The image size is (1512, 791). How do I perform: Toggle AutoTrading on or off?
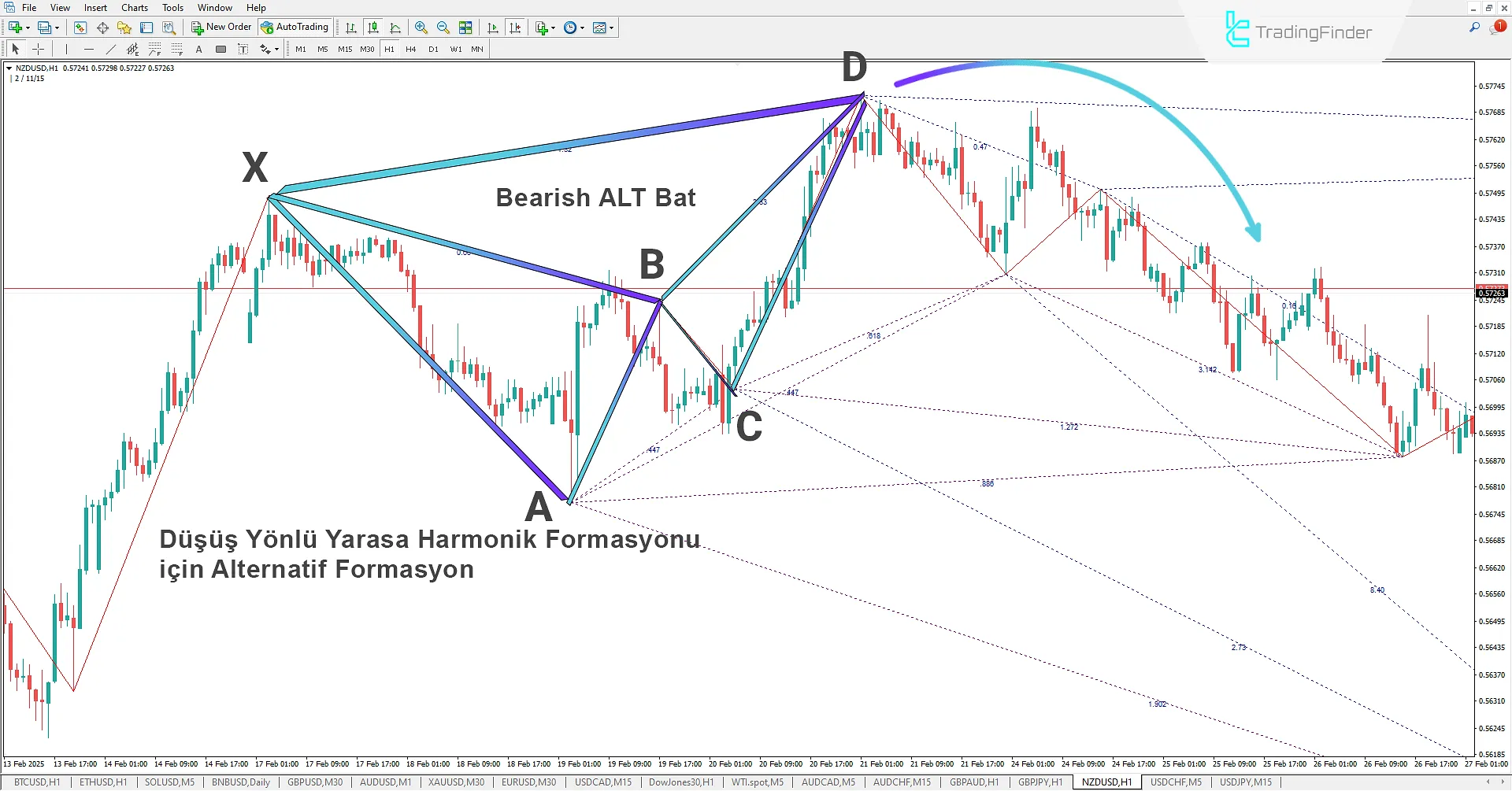(x=295, y=28)
